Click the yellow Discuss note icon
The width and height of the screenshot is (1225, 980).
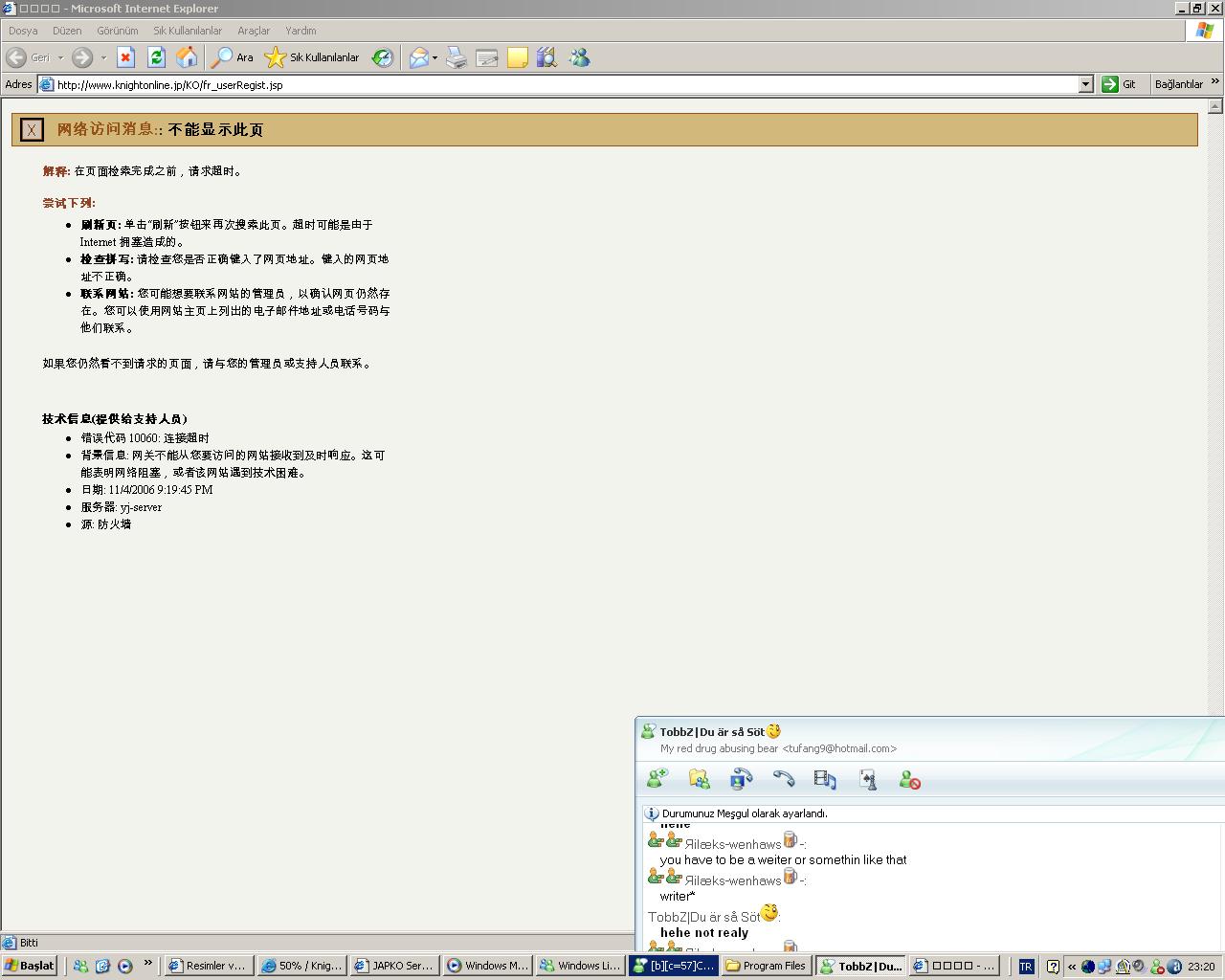point(518,57)
